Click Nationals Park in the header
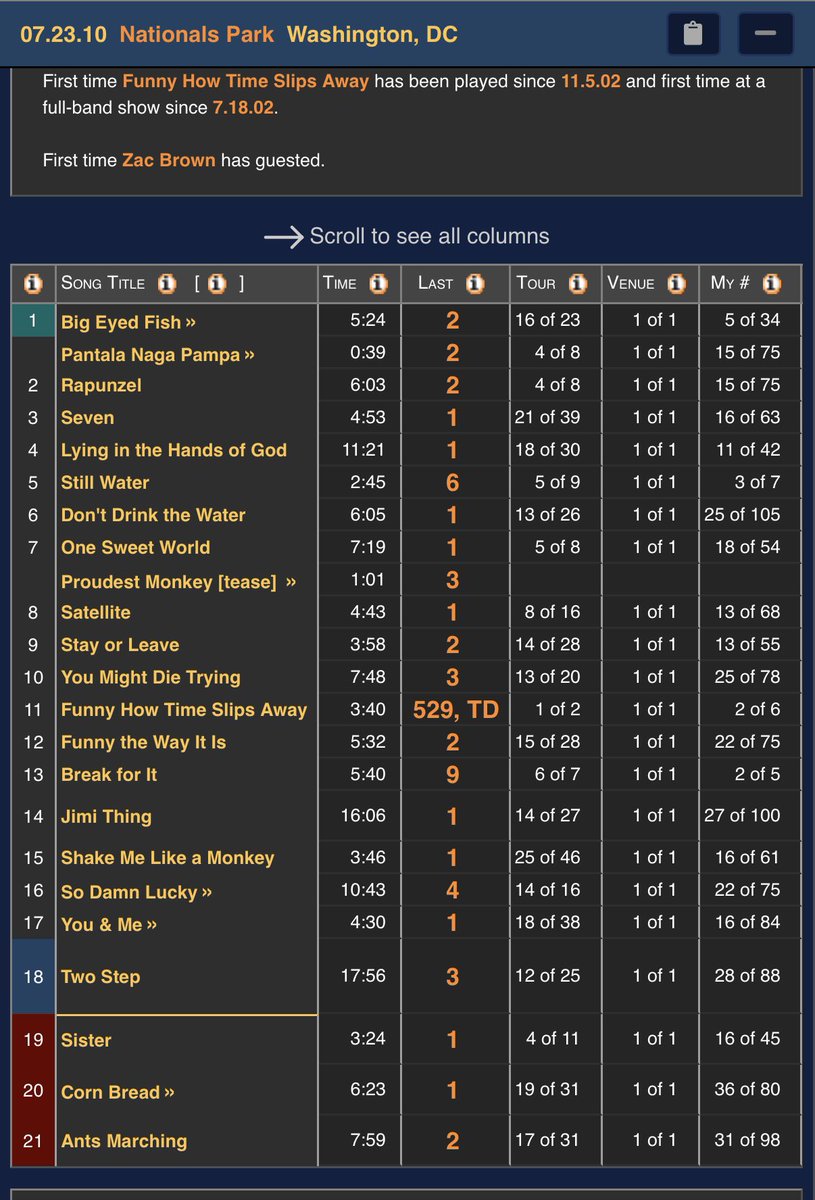815x1200 pixels. coord(197,34)
